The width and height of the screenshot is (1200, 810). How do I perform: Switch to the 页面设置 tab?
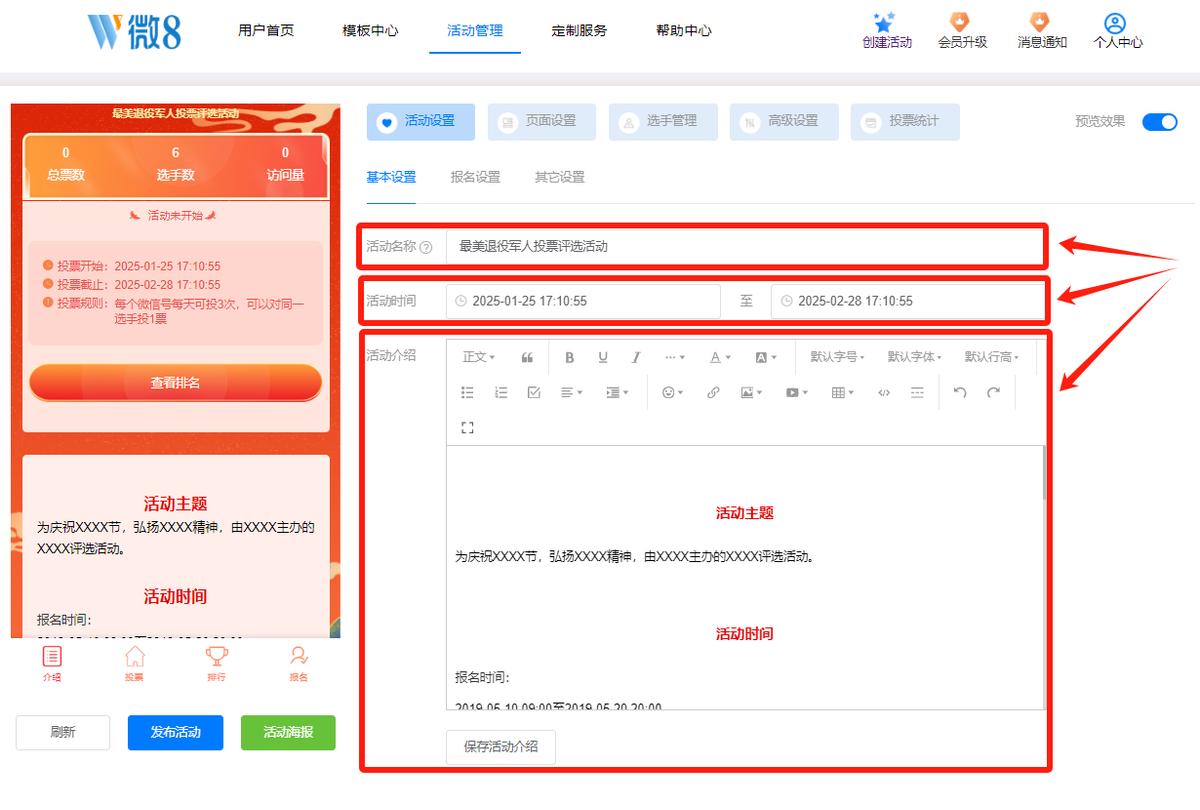542,121
